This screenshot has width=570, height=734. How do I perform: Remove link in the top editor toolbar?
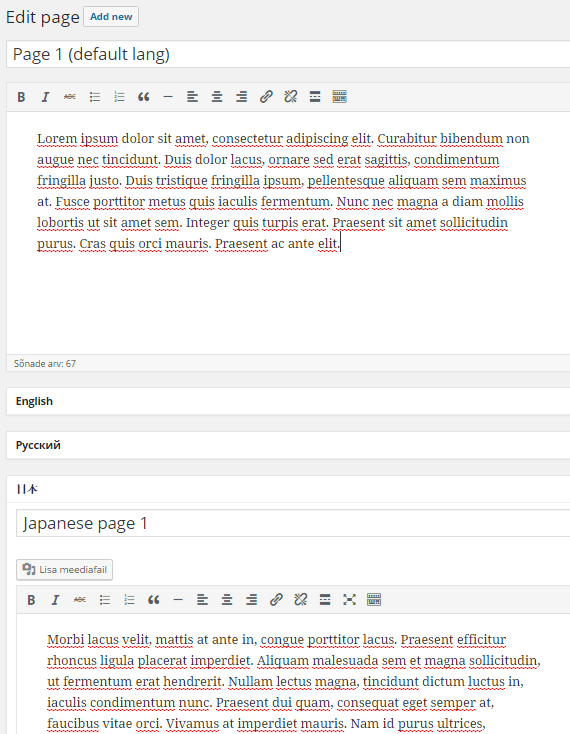291,97
